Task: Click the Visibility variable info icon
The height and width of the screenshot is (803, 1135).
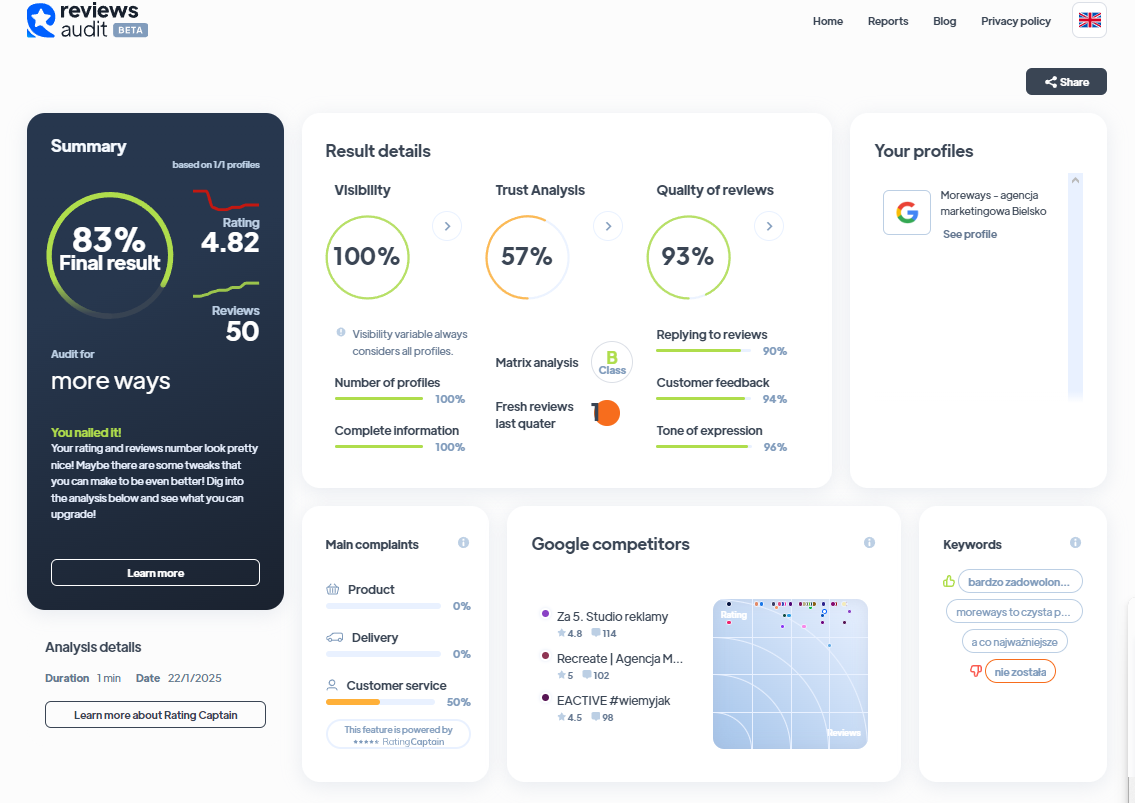Action: click(x=341, y=333)
